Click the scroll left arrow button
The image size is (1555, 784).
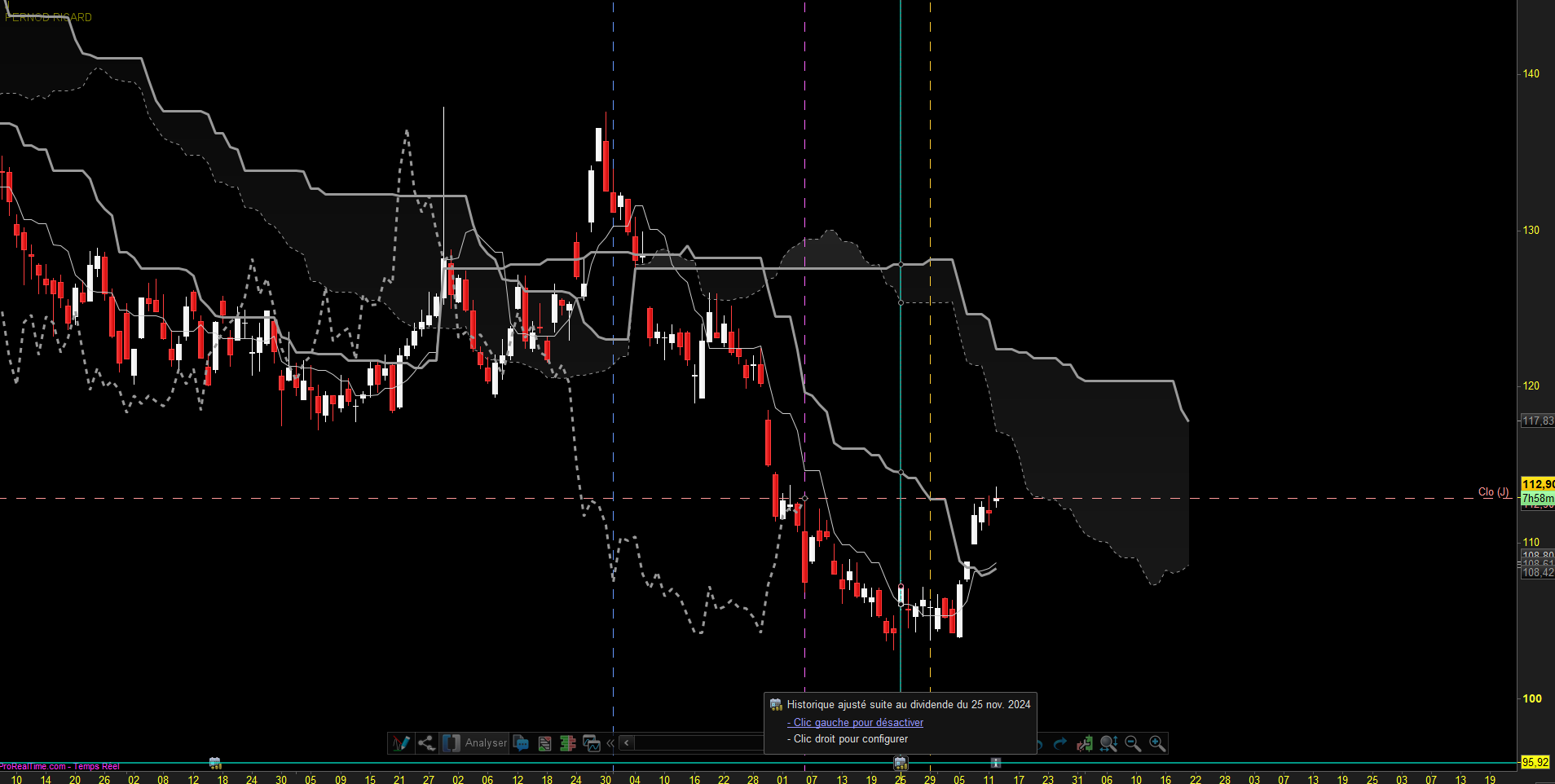click(626, 743)
